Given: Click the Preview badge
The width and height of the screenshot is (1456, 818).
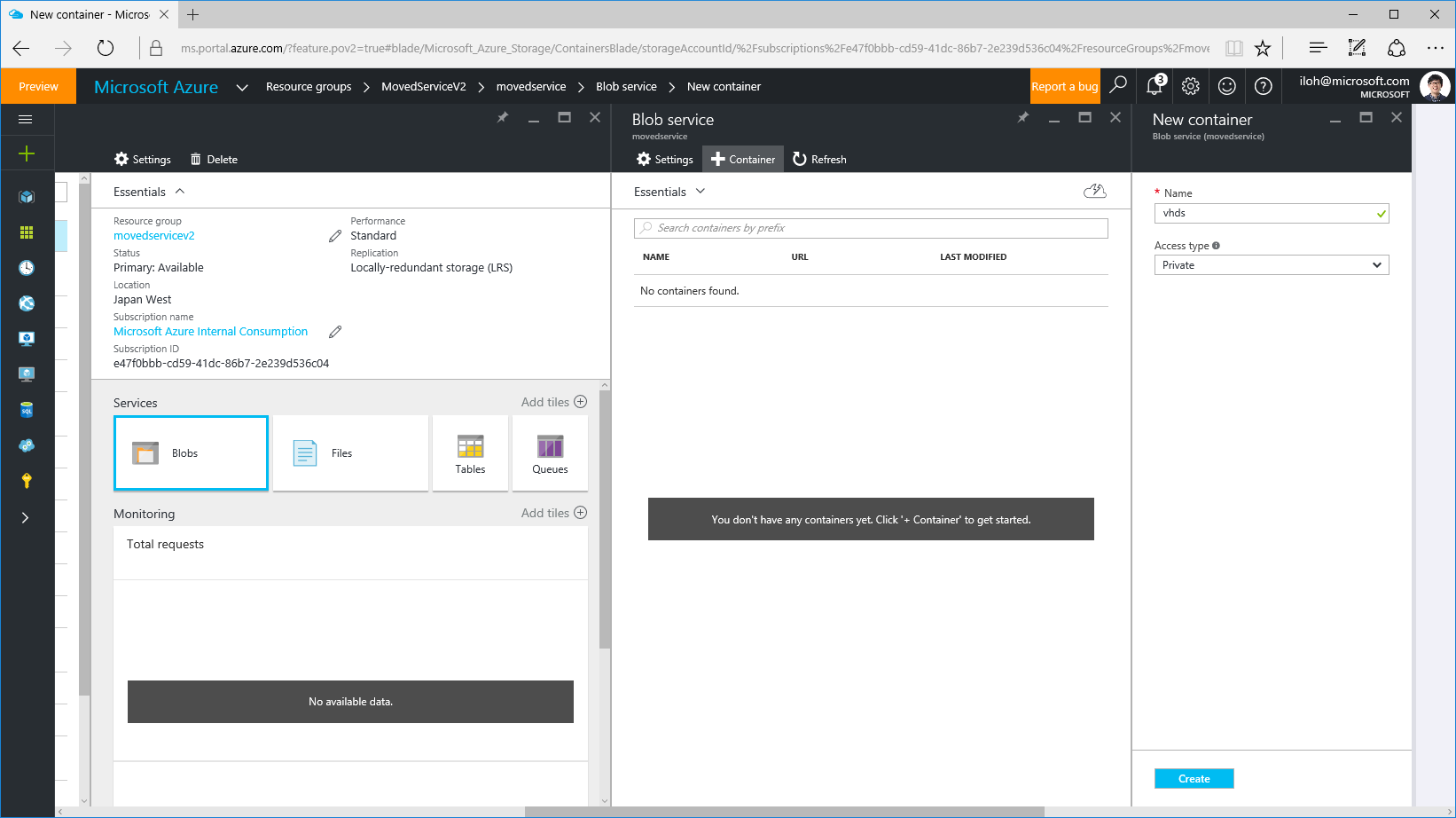Looking at the screenshot, I should pos(38,86).
